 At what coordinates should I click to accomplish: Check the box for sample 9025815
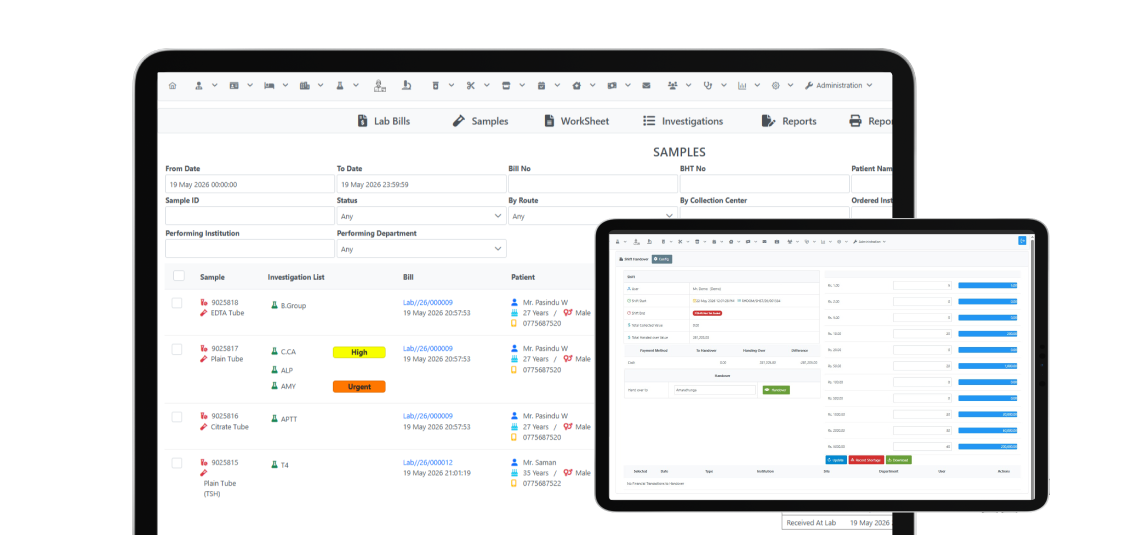pos(177,463)
